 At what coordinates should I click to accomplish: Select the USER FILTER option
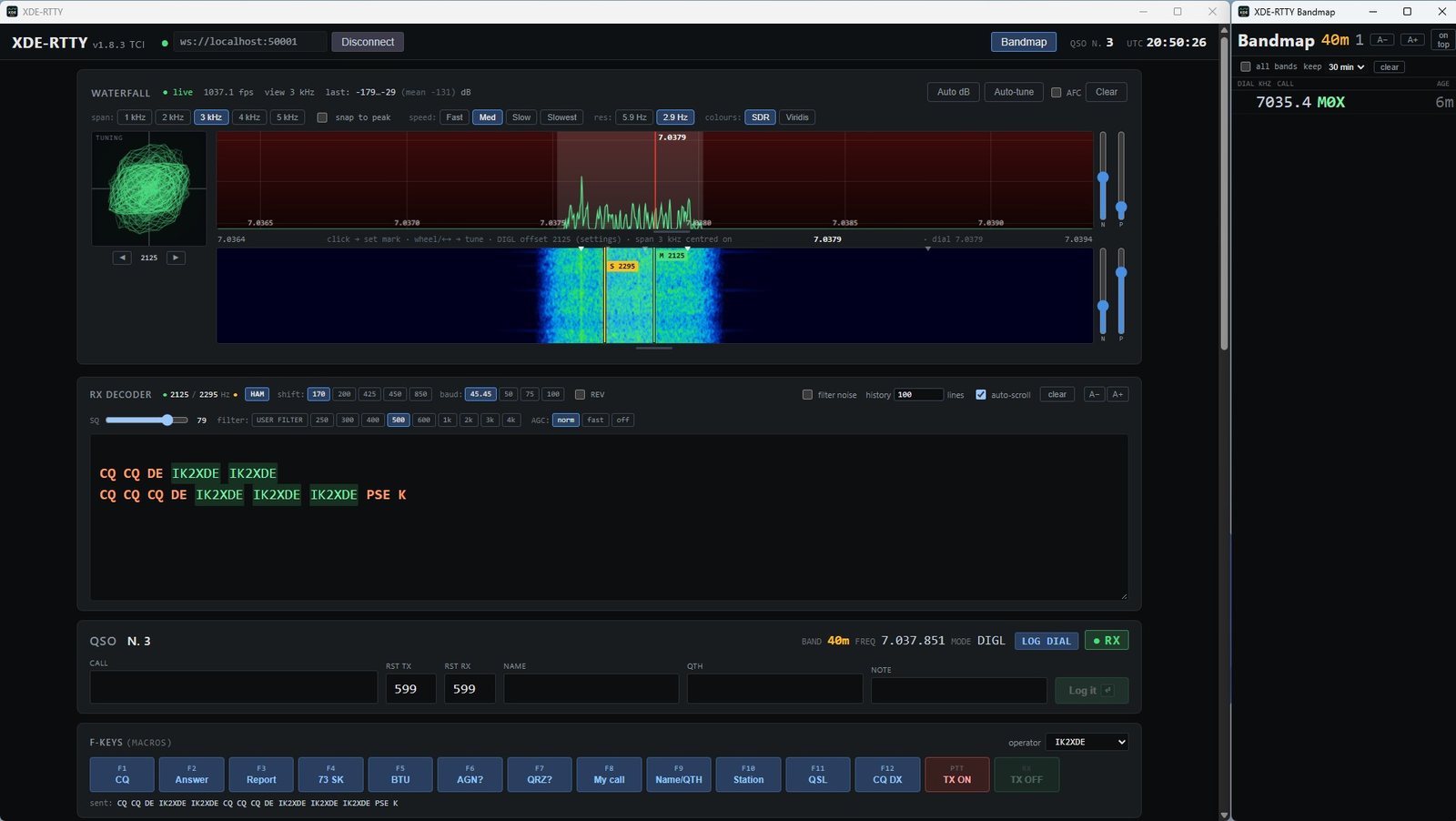279,420
